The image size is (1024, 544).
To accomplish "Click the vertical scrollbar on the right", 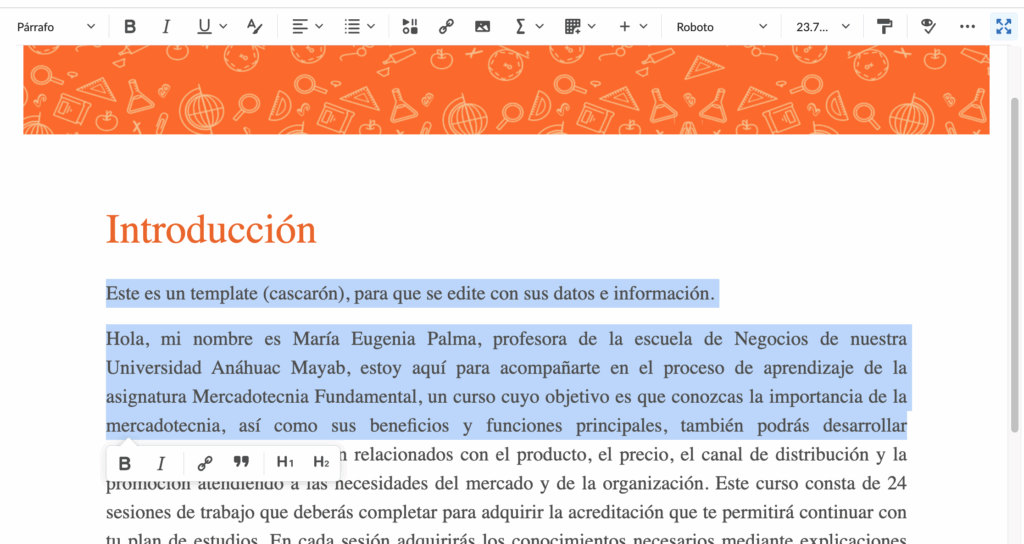I will click(x=1015, y=270).
